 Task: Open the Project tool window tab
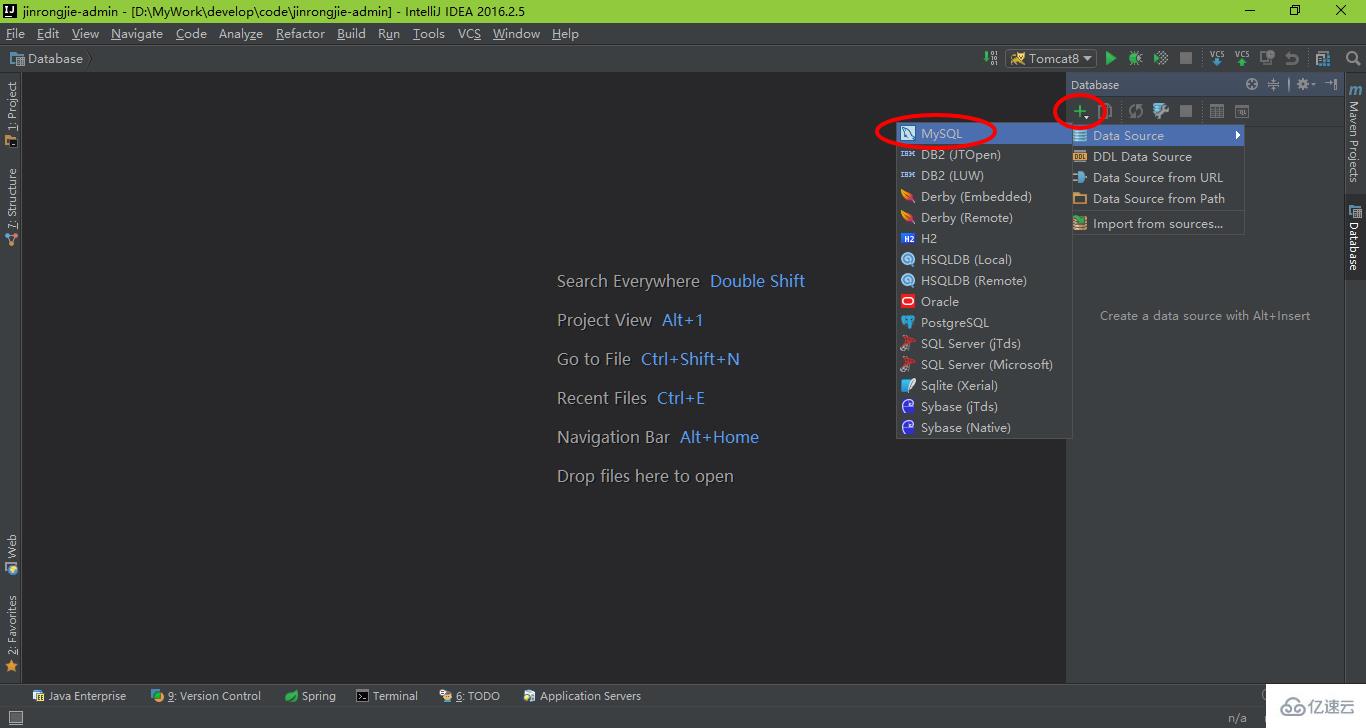(12, 113)
